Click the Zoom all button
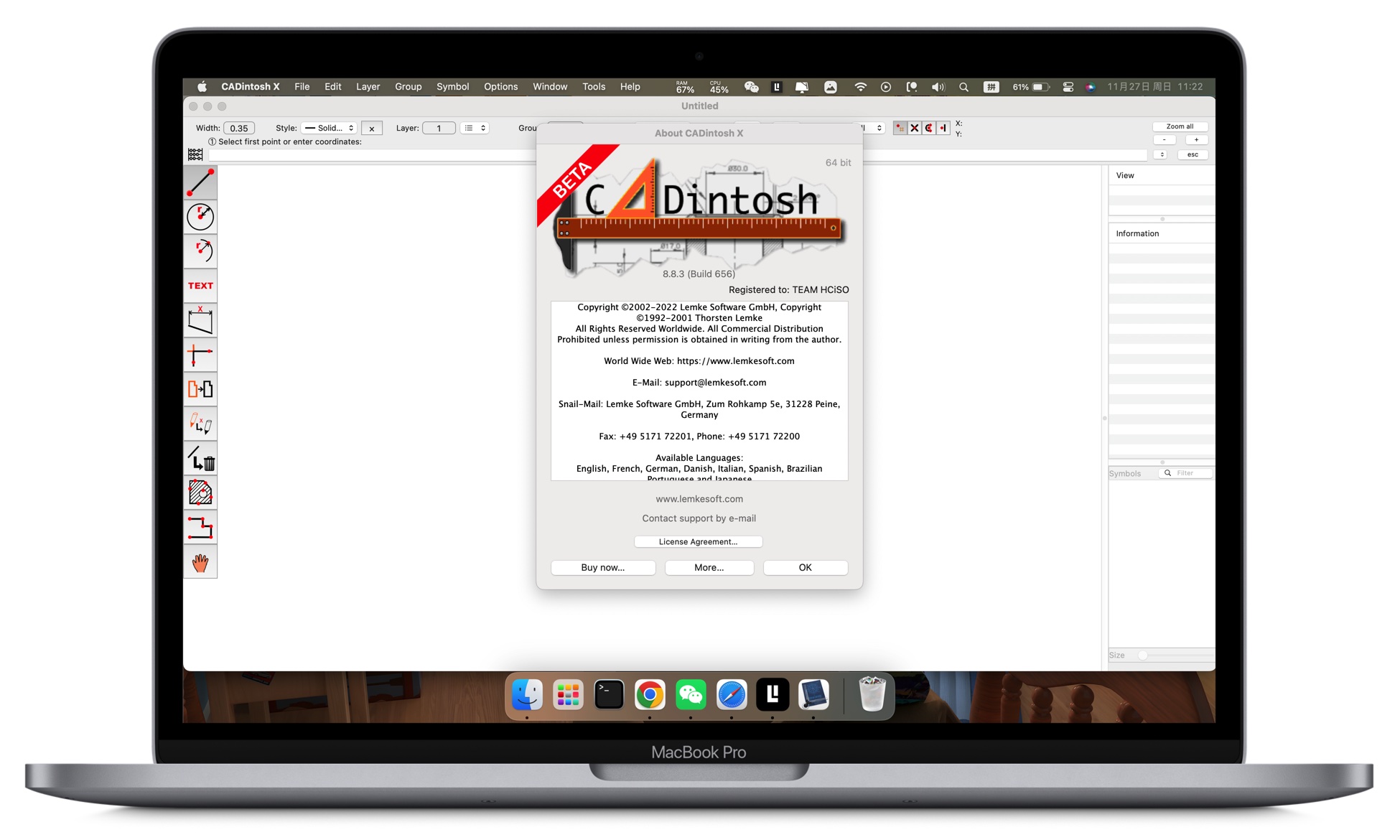 [x=1180, y=126]
